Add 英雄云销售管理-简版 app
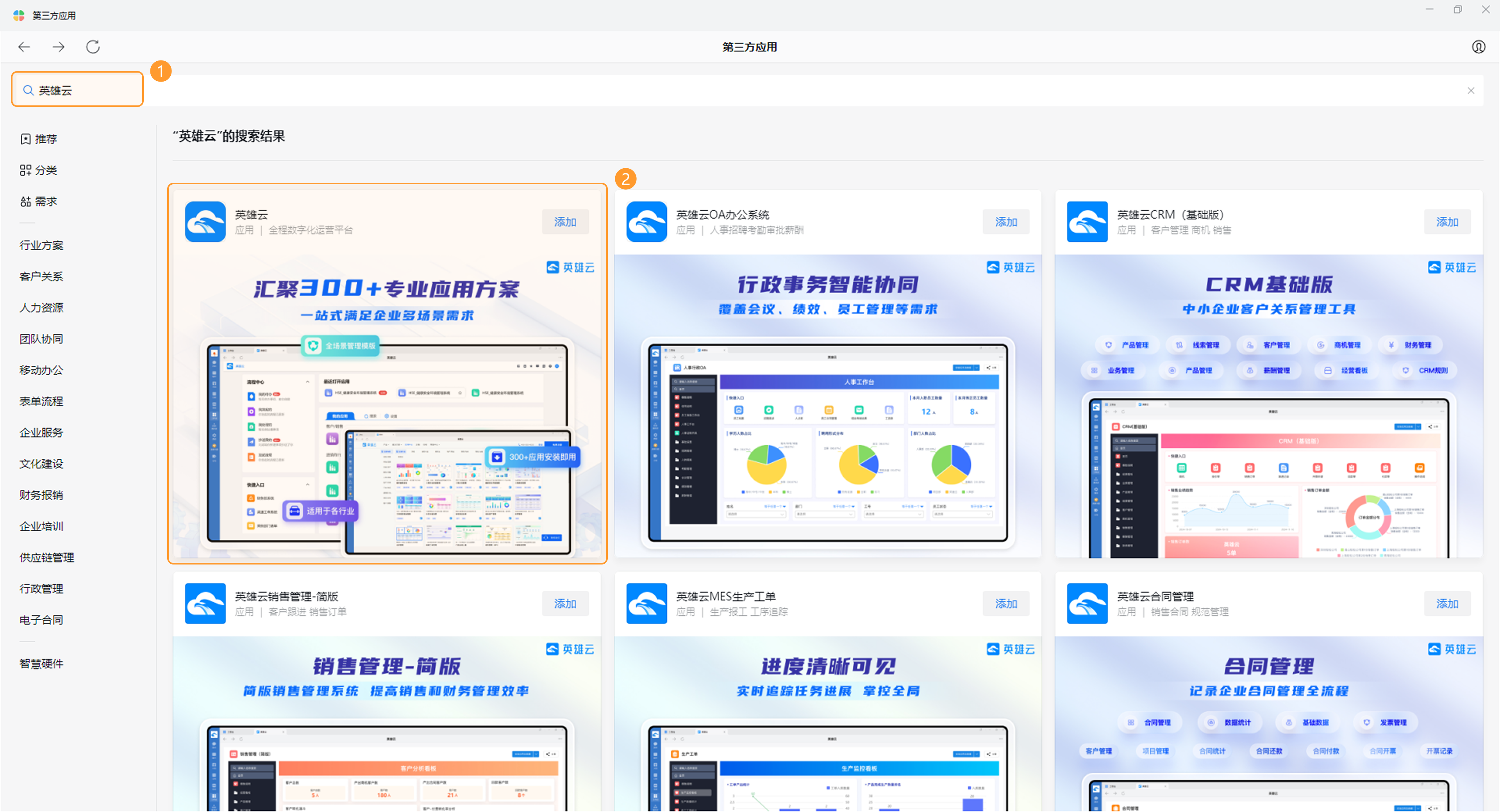The height and width of the screenshot is (812, 1500). pos(565,604)
